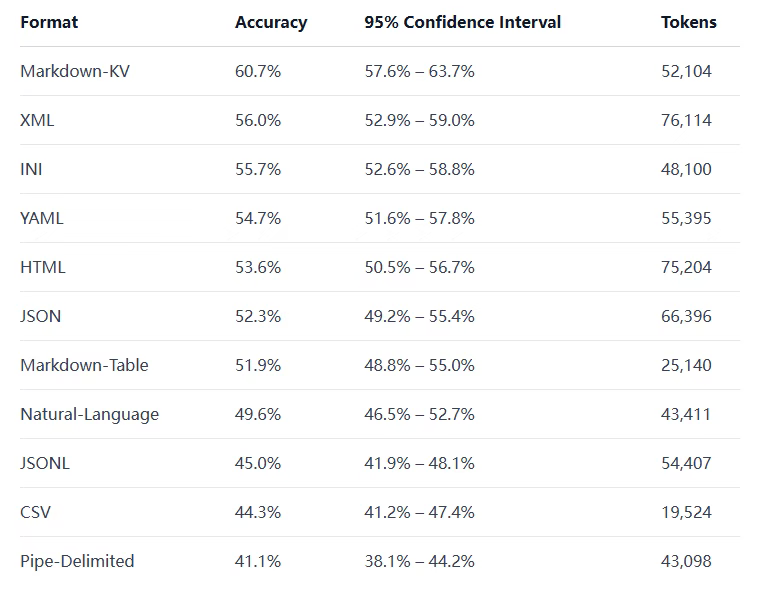
Task: Click the HTML row label
Action: (x=43, y=267)
